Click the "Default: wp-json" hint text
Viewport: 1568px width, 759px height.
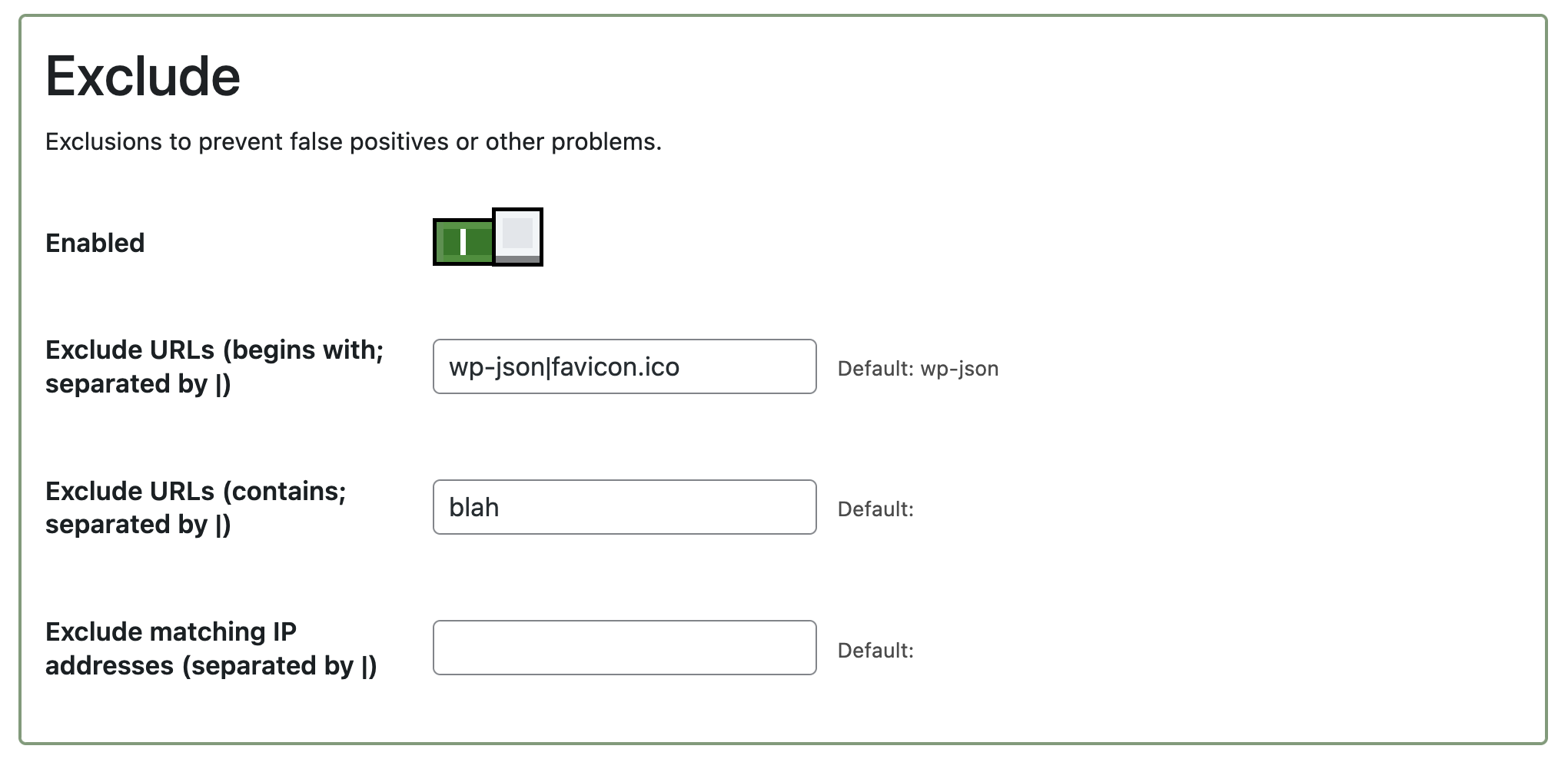coord(918,369)
